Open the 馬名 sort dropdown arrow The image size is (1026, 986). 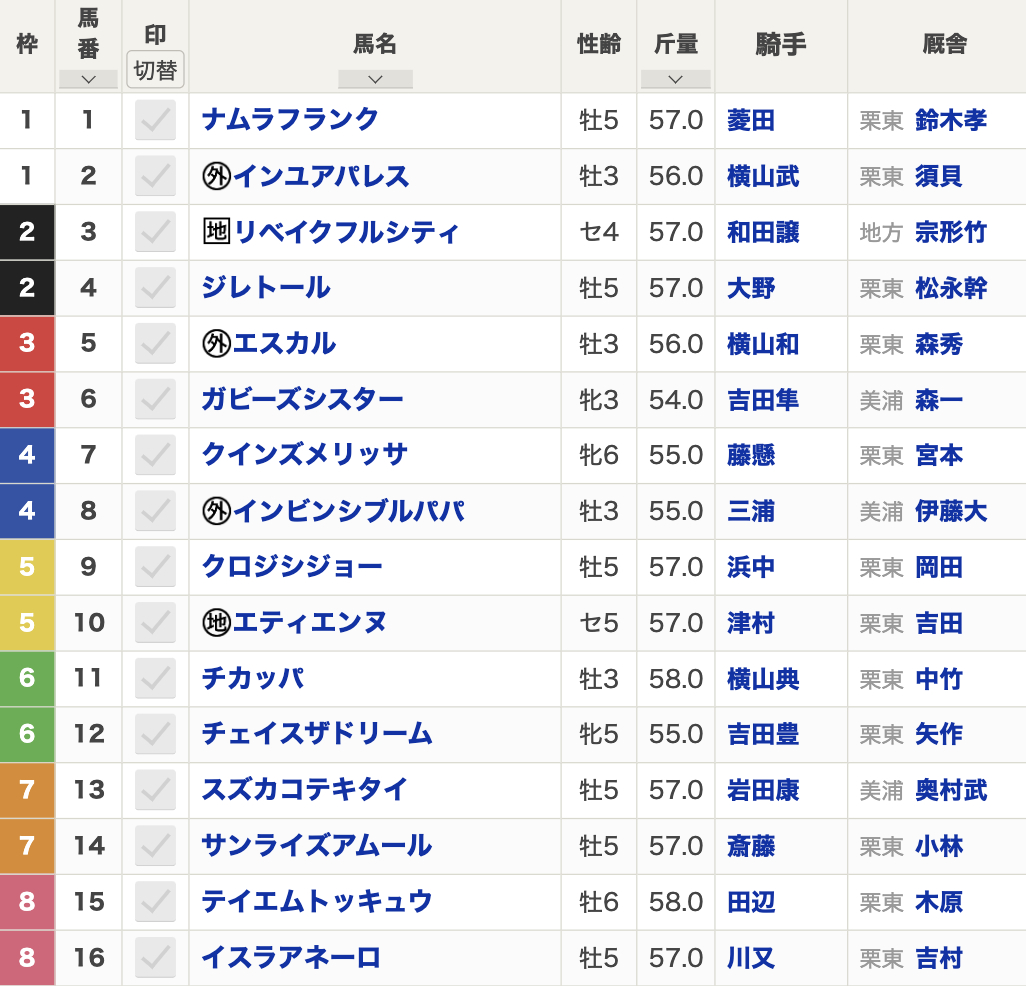pyautogui.click(x=375, y=79)
